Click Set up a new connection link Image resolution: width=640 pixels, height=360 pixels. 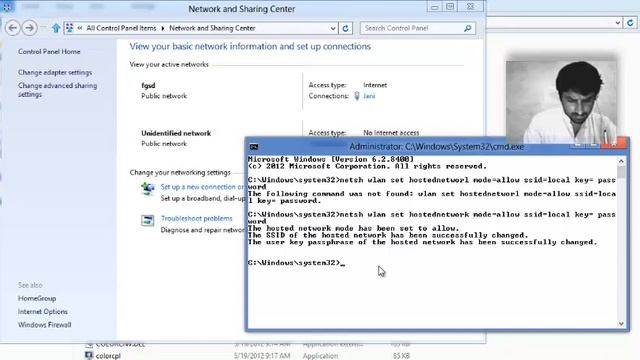point(202,187)
